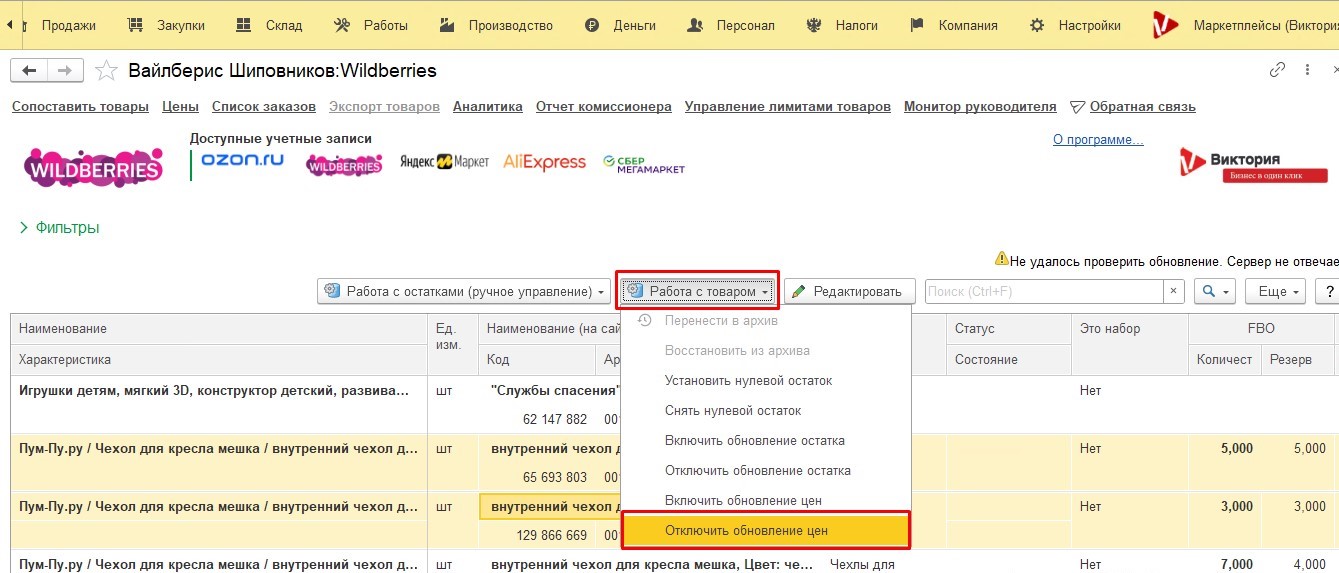Click the person icon for Персонал
Screen dimensions: 1339x573
coord(697,25)
